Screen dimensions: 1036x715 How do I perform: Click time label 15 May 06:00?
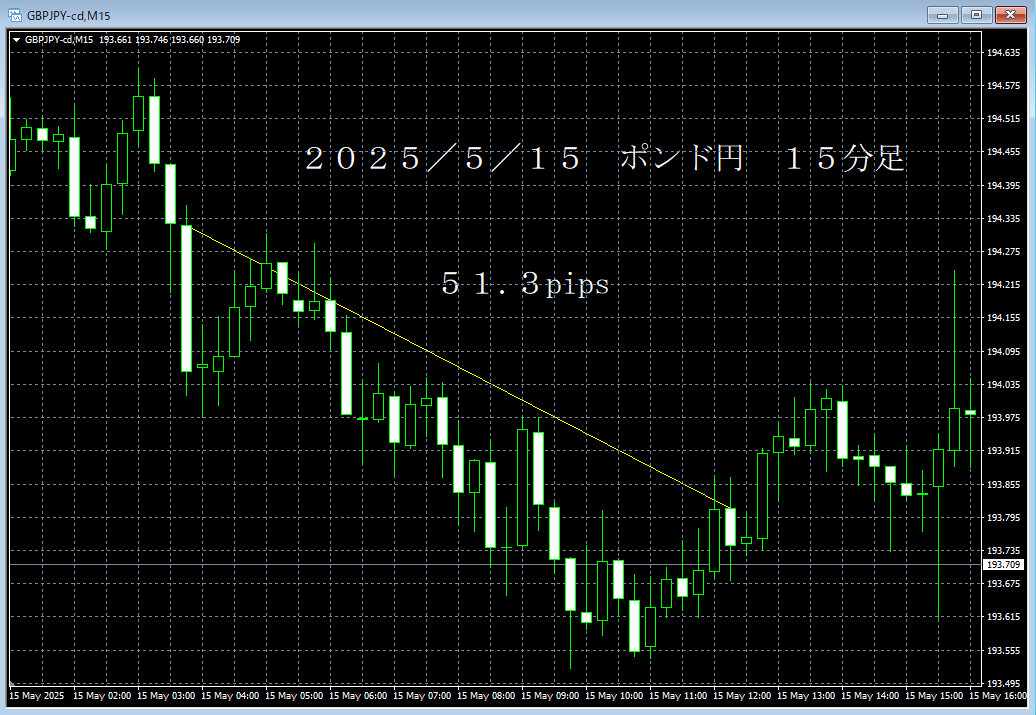358,695
